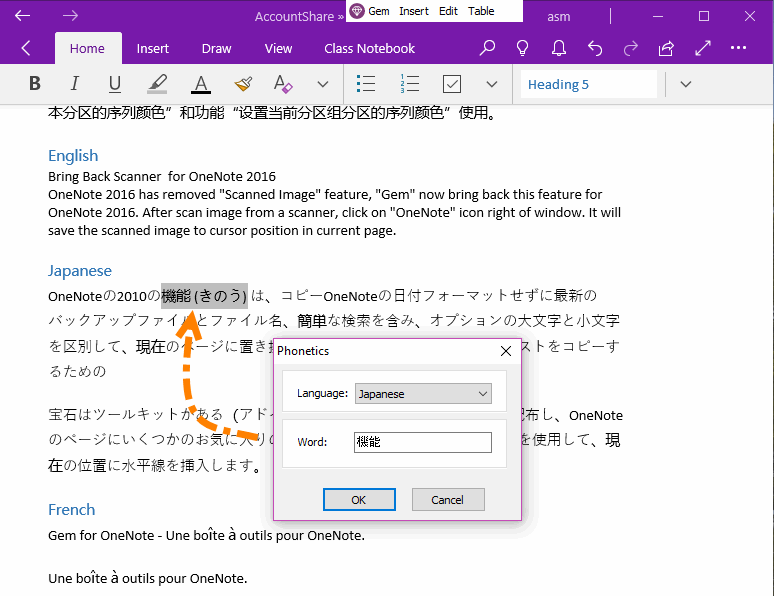
Task: Enter full screen mode via arrows icon
Action: pos(703,48)
